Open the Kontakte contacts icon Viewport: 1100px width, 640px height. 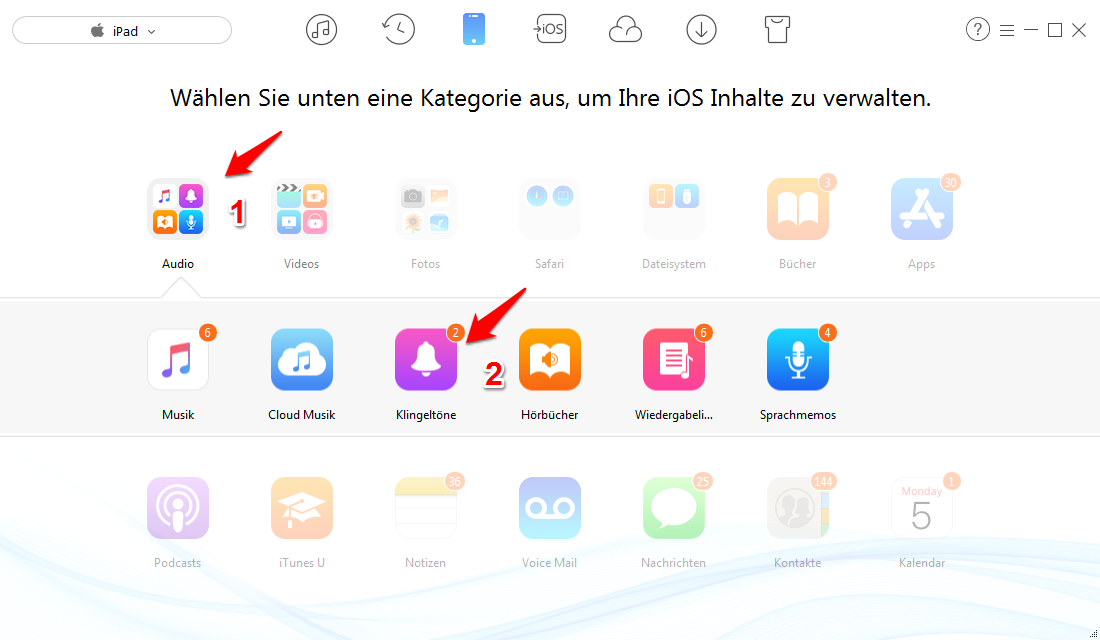[x=798, y=508]
